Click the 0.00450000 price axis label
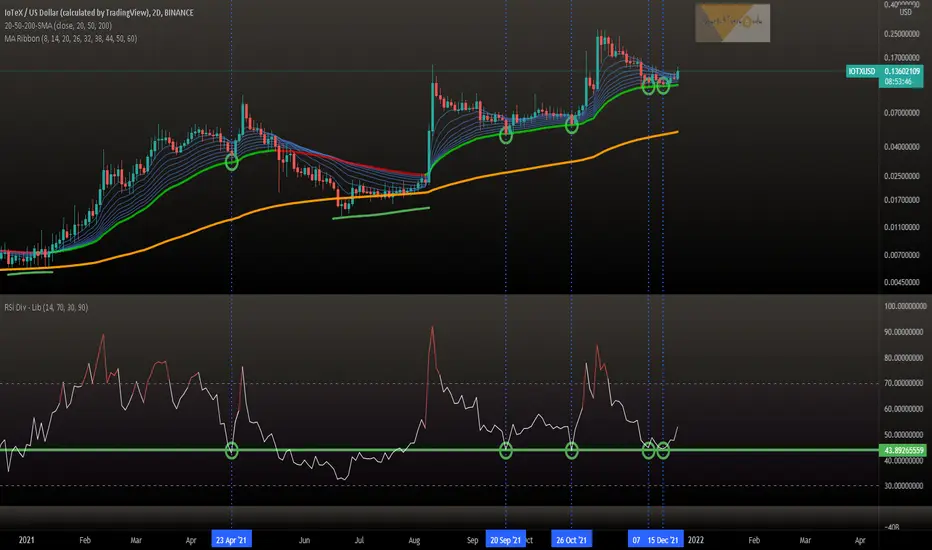The height and width of the screenshot is (550, 932). [902, 282]
